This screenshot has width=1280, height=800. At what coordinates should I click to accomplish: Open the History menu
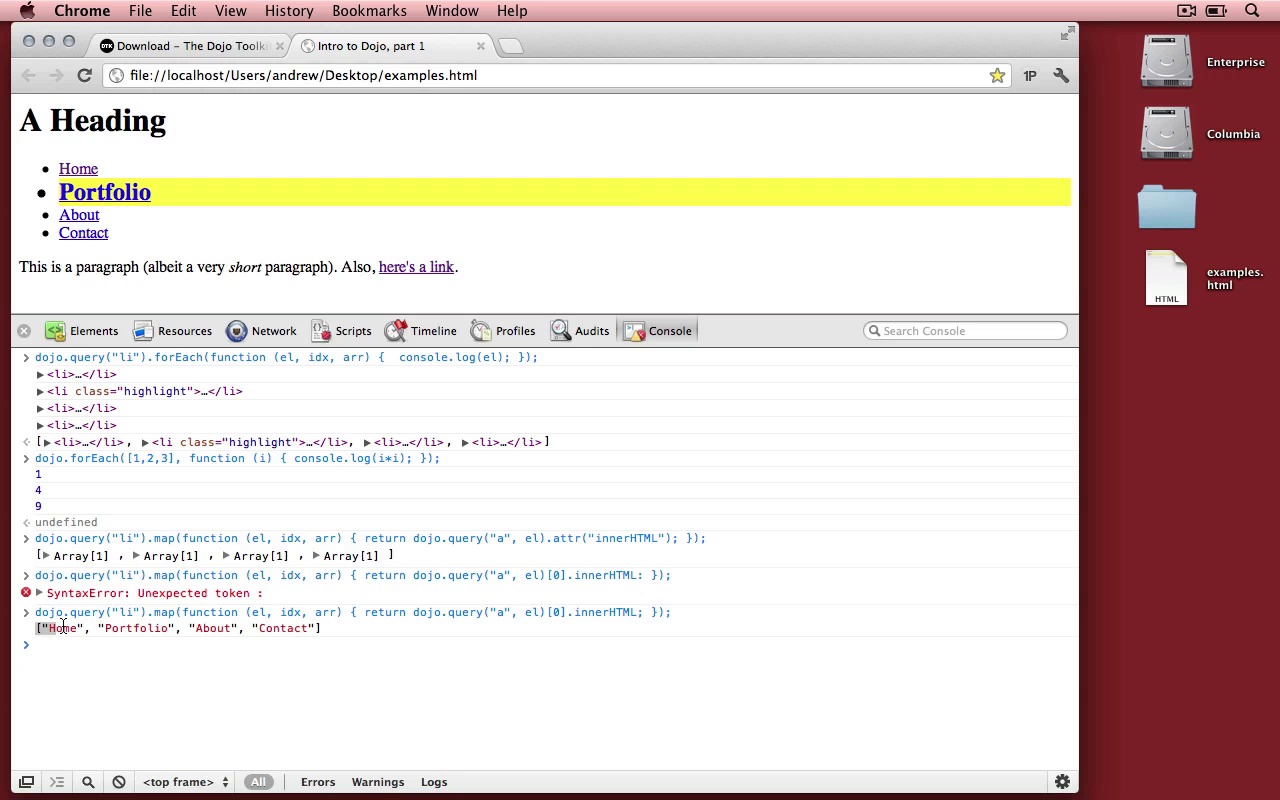[289, 11]
